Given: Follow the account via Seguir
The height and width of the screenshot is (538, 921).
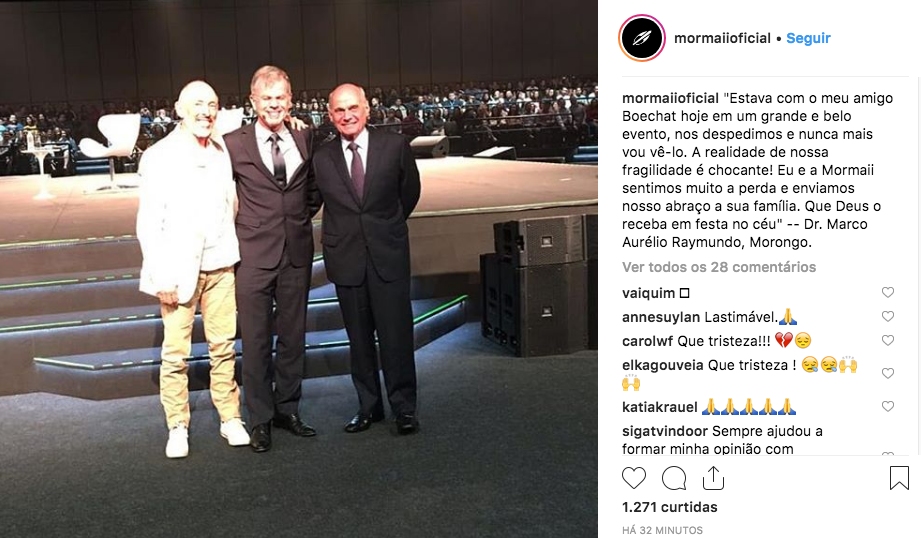Looking at the screenshot, I should (x=808, y=38).
